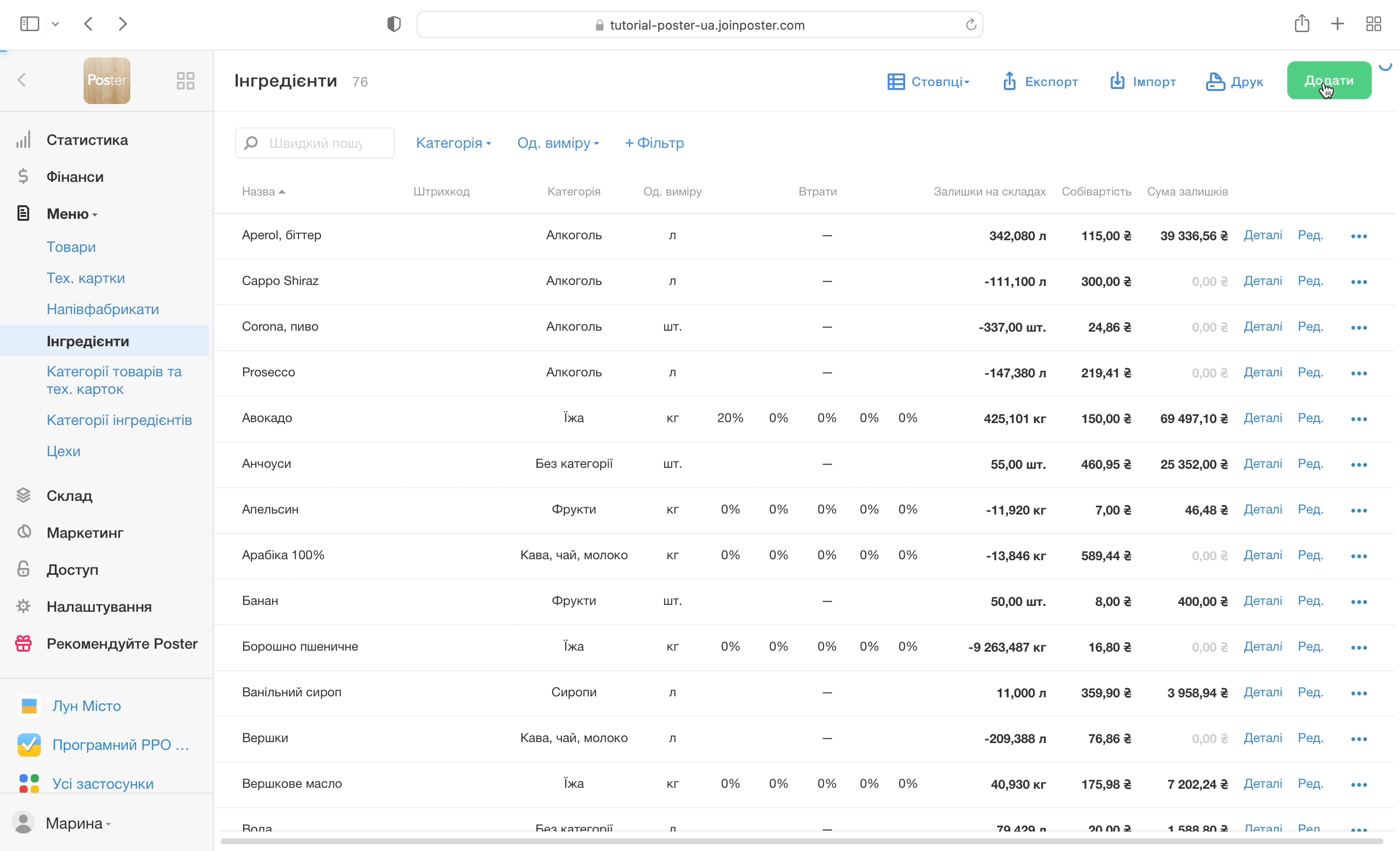Viewport: 1400px width, 851px height.
Task: Click the Export upload icon
Action: 1009,81
